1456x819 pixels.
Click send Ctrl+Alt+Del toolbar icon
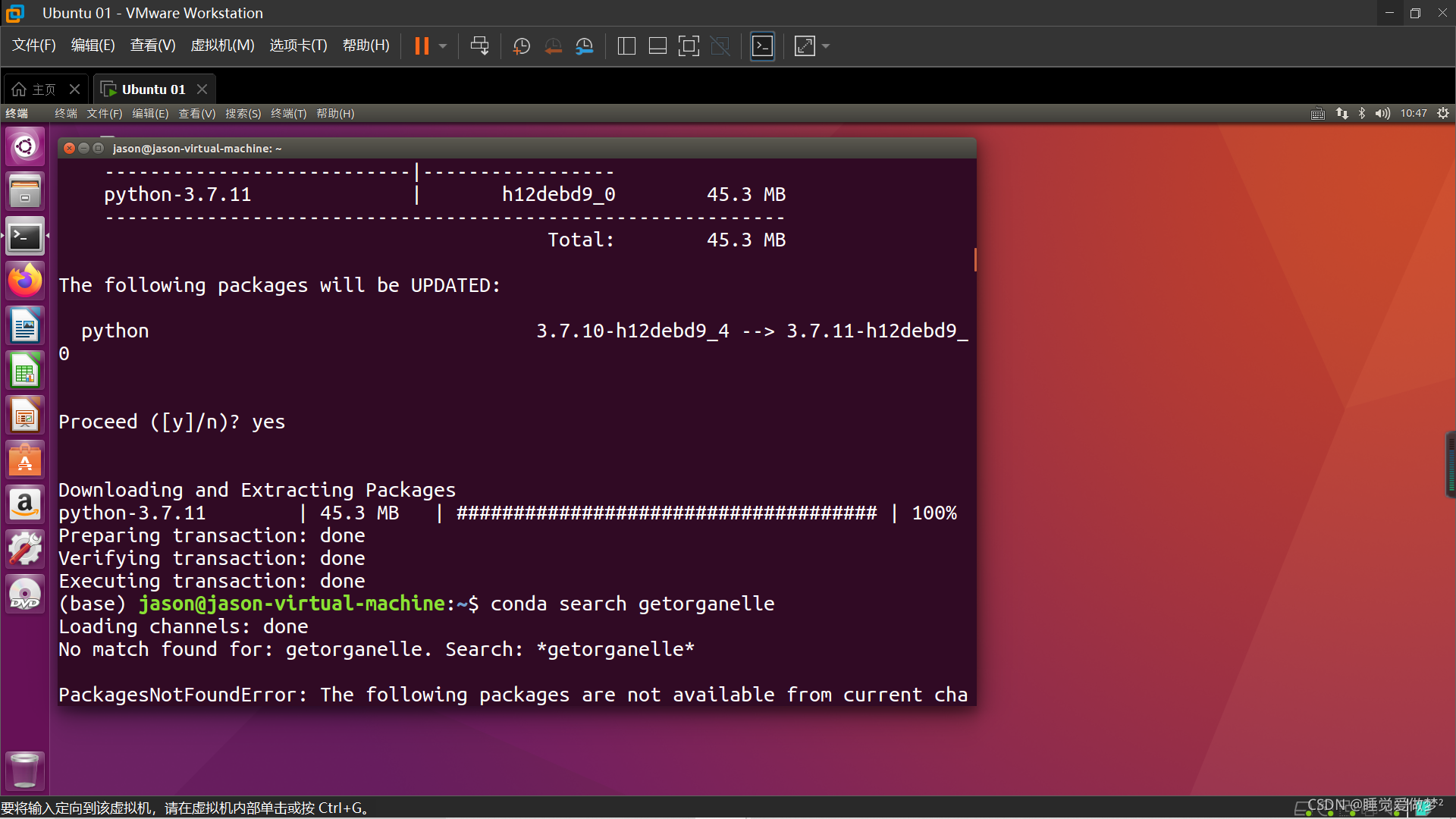479,46
